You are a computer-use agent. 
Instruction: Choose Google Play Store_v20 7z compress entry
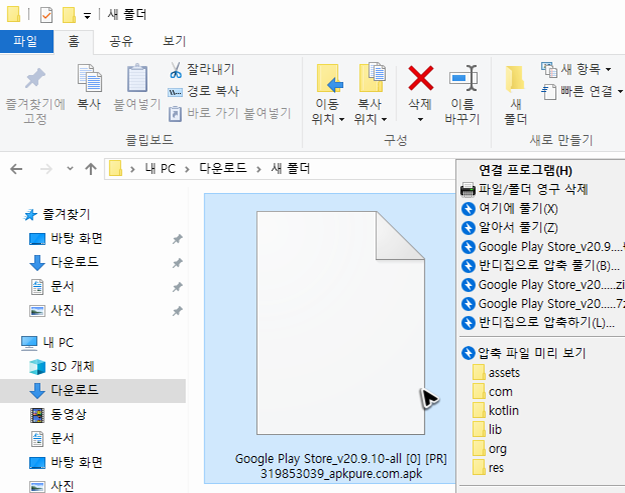tap(542, 304)
